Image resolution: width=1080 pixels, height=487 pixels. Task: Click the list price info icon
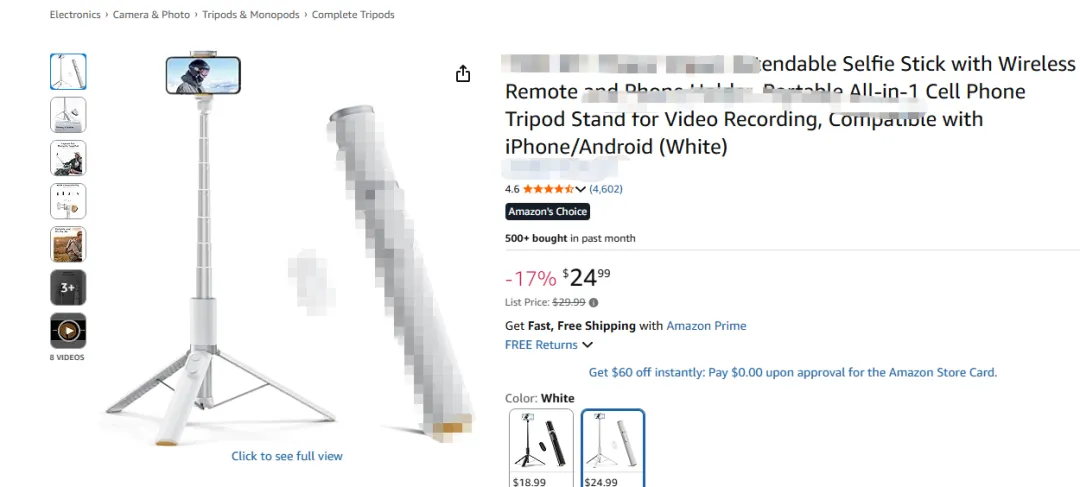(x=594, y=302)
